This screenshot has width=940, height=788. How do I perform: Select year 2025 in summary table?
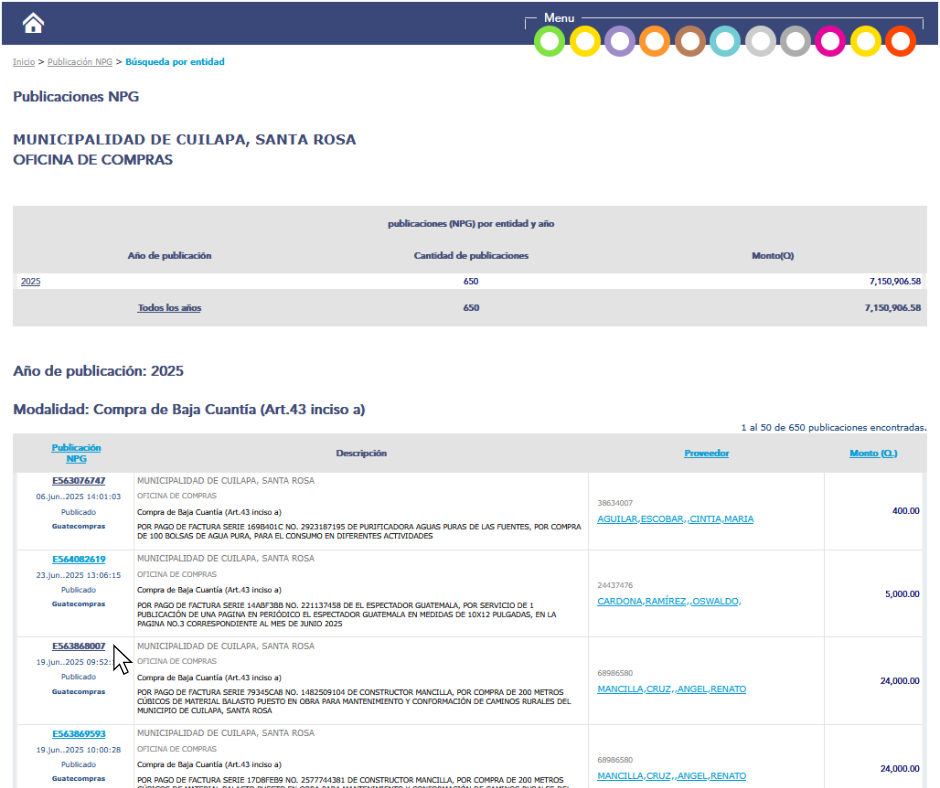30,282
